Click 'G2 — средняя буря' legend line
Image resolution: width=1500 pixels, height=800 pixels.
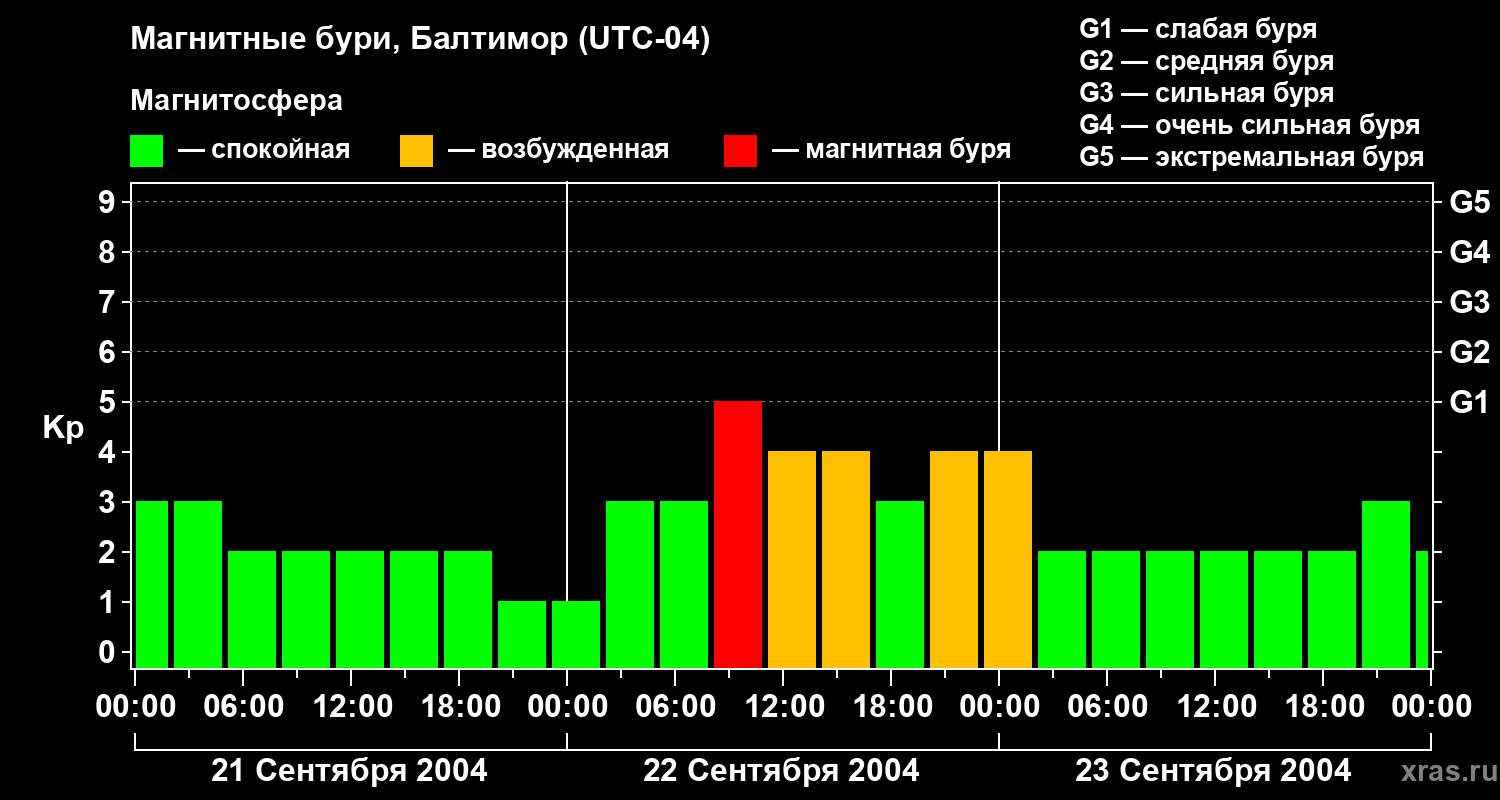1206,61
